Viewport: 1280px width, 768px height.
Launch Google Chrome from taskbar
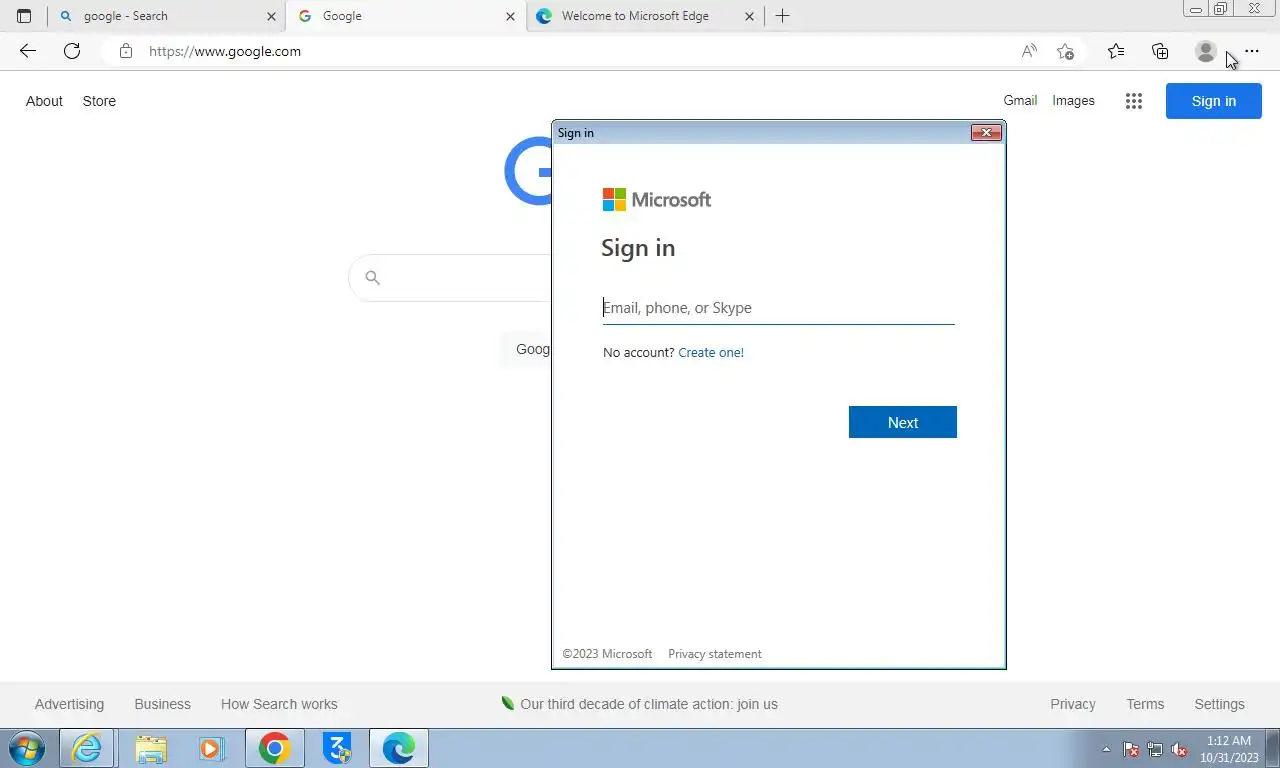(x=274, y=748)
